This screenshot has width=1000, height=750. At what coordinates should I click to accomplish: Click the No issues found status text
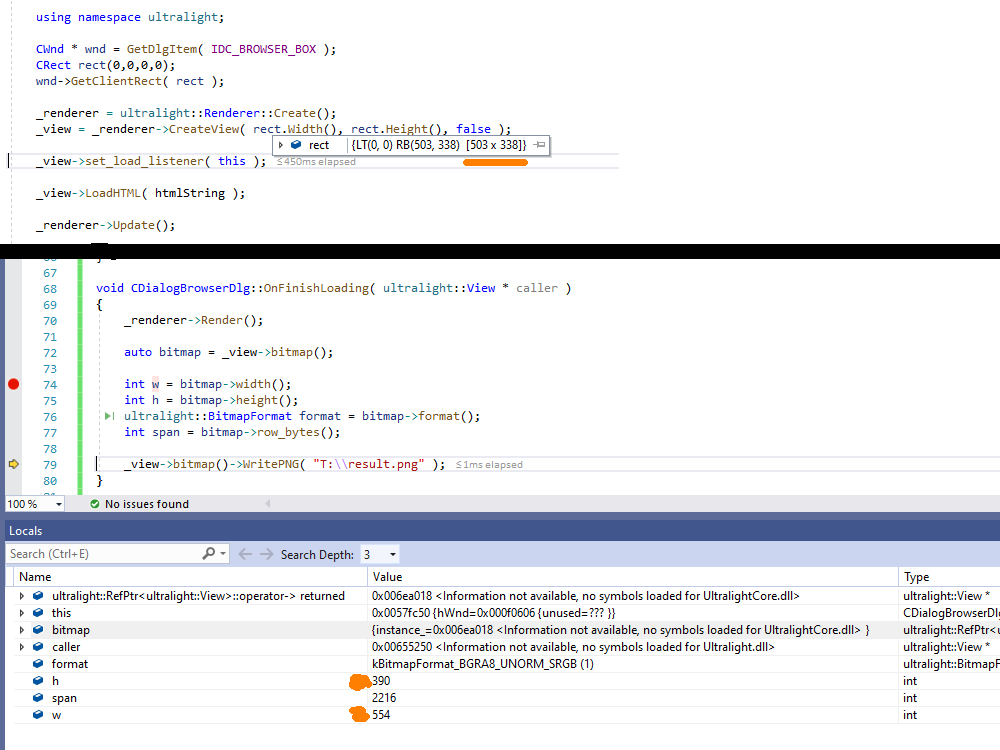click(x=147, y=504)
